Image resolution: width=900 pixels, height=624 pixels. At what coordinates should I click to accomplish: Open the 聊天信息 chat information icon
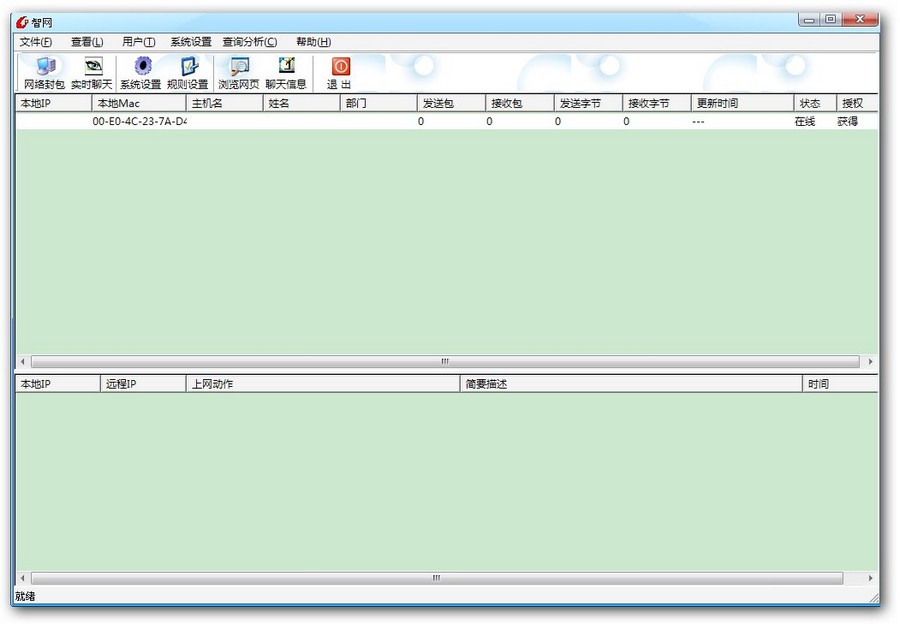point(286,73)
